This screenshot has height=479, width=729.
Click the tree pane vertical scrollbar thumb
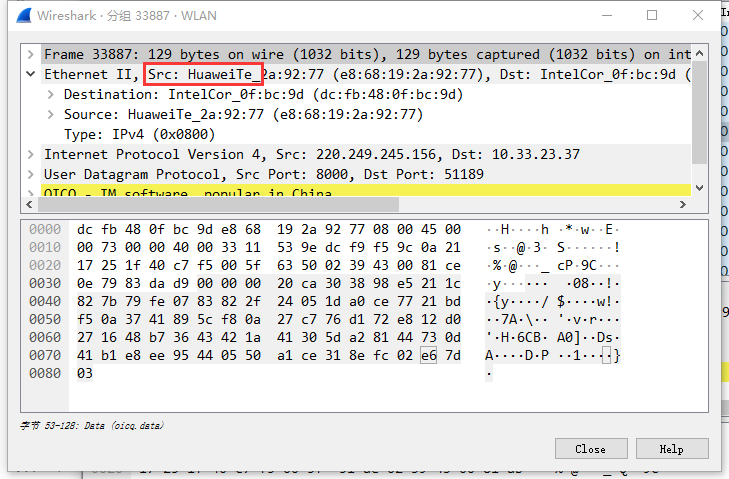[699, 112]
